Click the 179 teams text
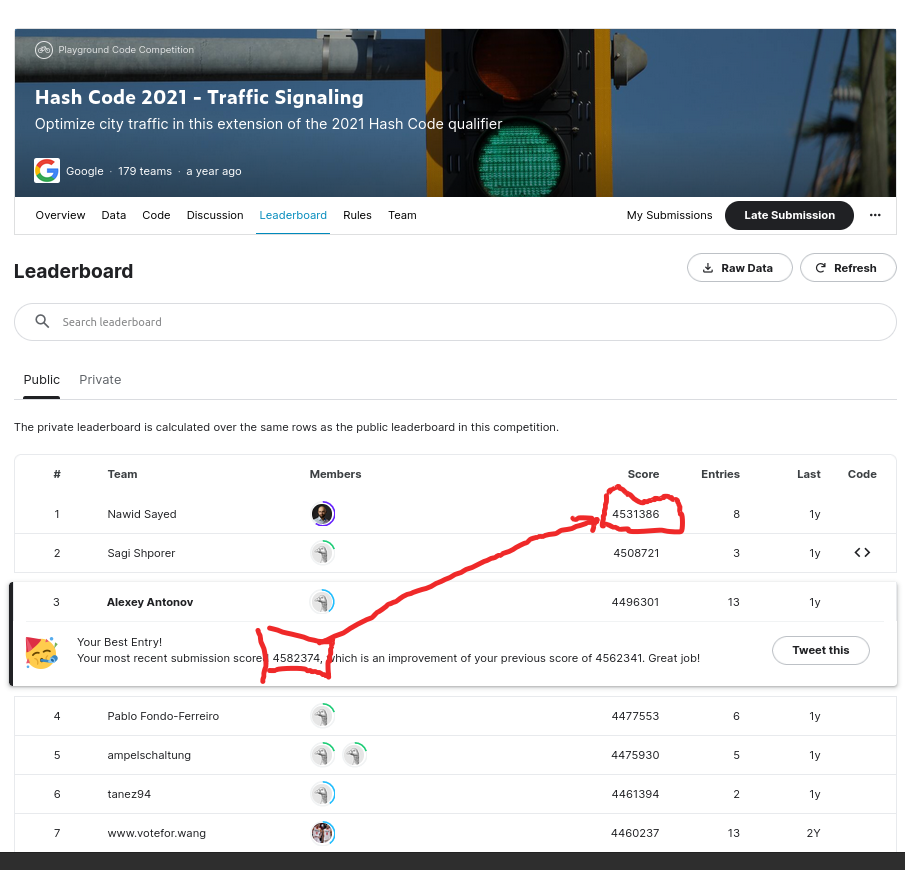905x870 pixels. [145, 171]
